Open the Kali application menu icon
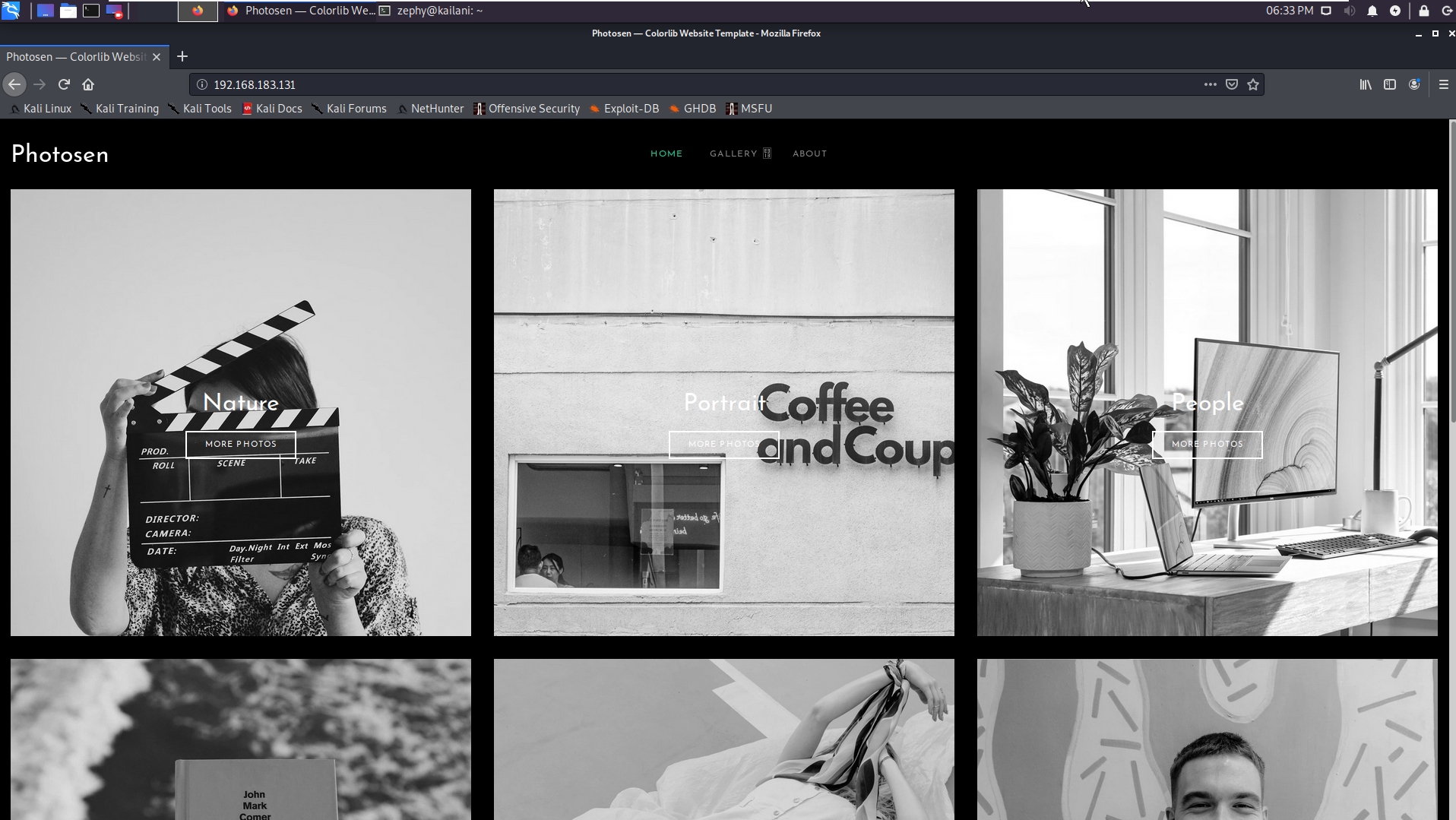The height and width of the screenshot is (820, 1456). 11,11
